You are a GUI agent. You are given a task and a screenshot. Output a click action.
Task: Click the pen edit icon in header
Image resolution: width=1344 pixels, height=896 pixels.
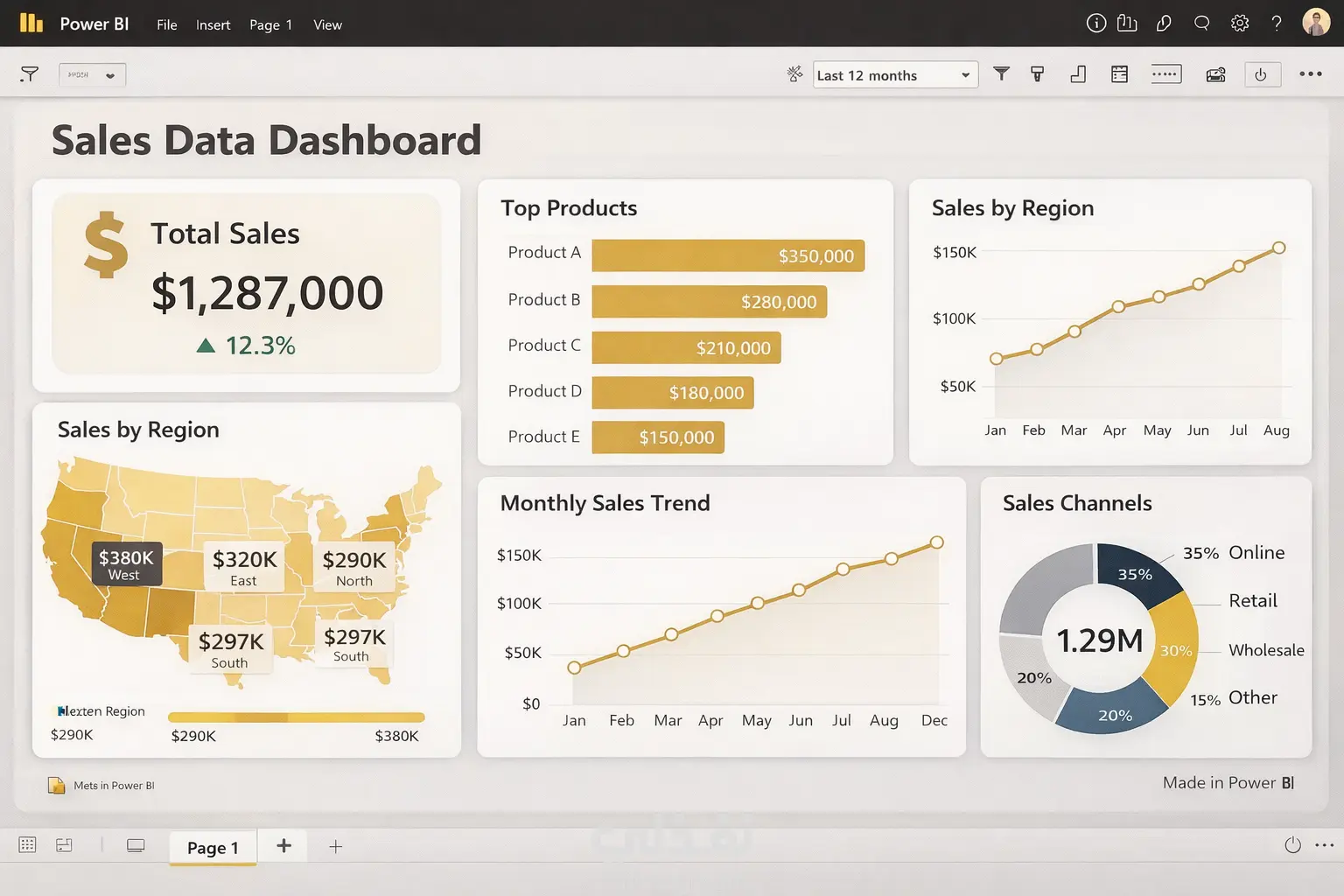coord(1164,23)
